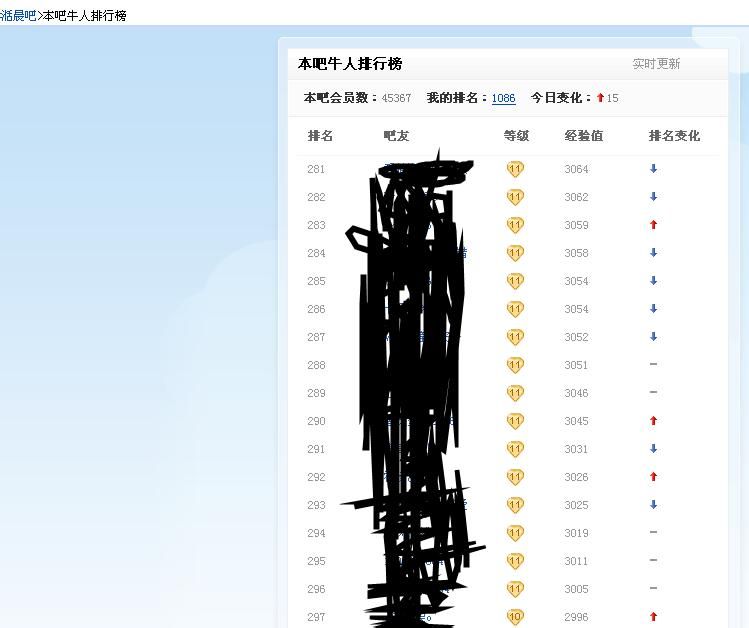
Task: Click experience value 2996
Action: (577, 617)
